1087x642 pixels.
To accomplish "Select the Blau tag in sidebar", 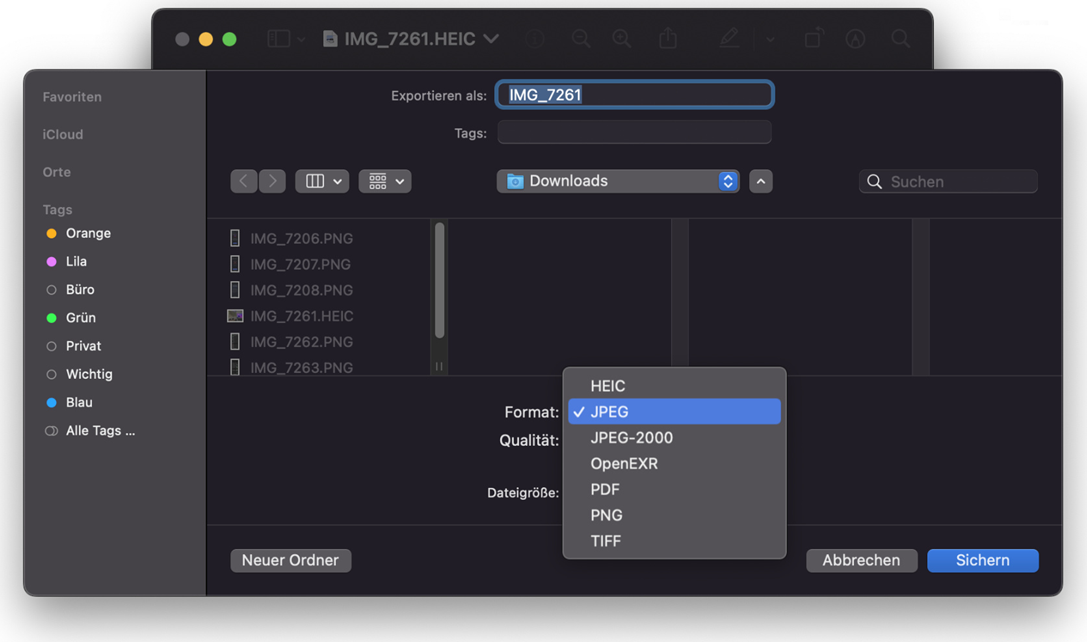I will coord(79,402).
